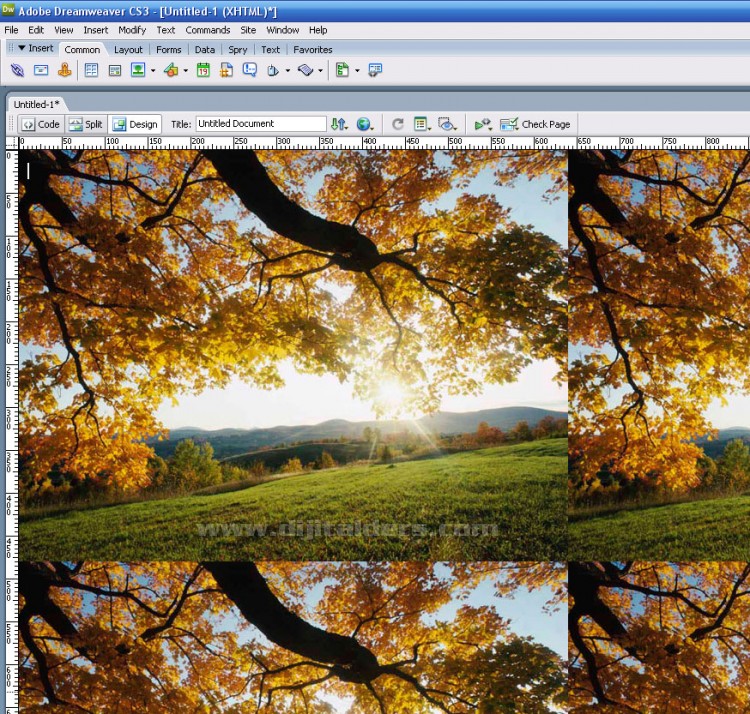Click the Named Anchor icon
The height and width of the screenshot is (714, 750).
[x=65, y=70]
